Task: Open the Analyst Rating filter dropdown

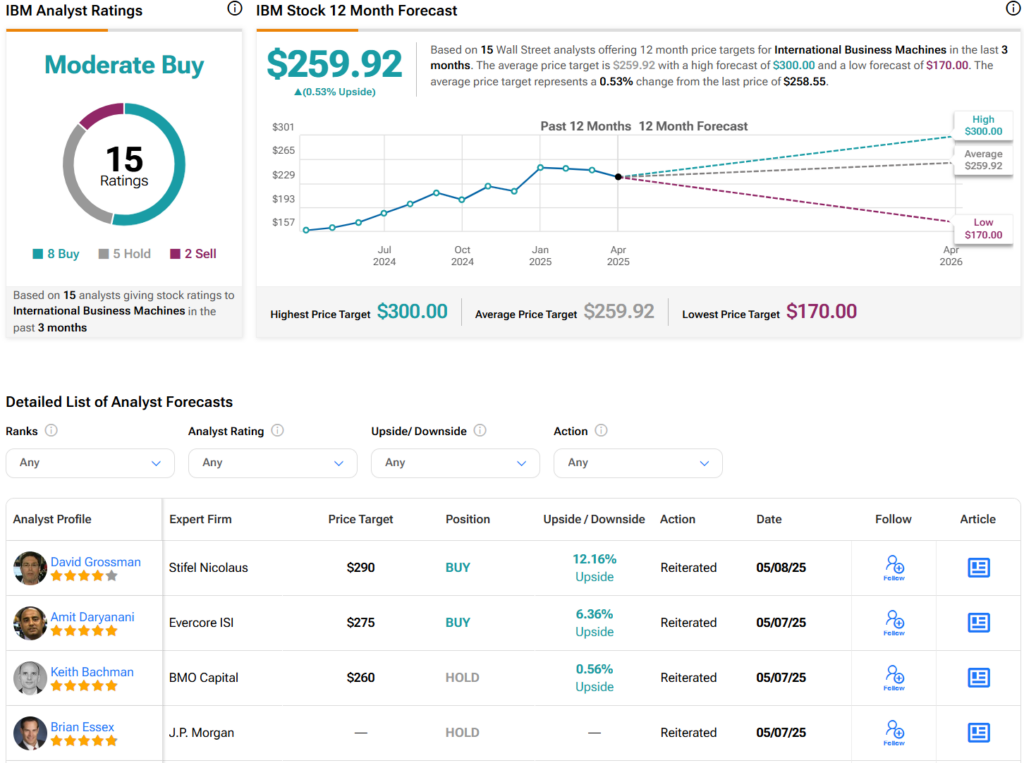Action: [272, 463]
